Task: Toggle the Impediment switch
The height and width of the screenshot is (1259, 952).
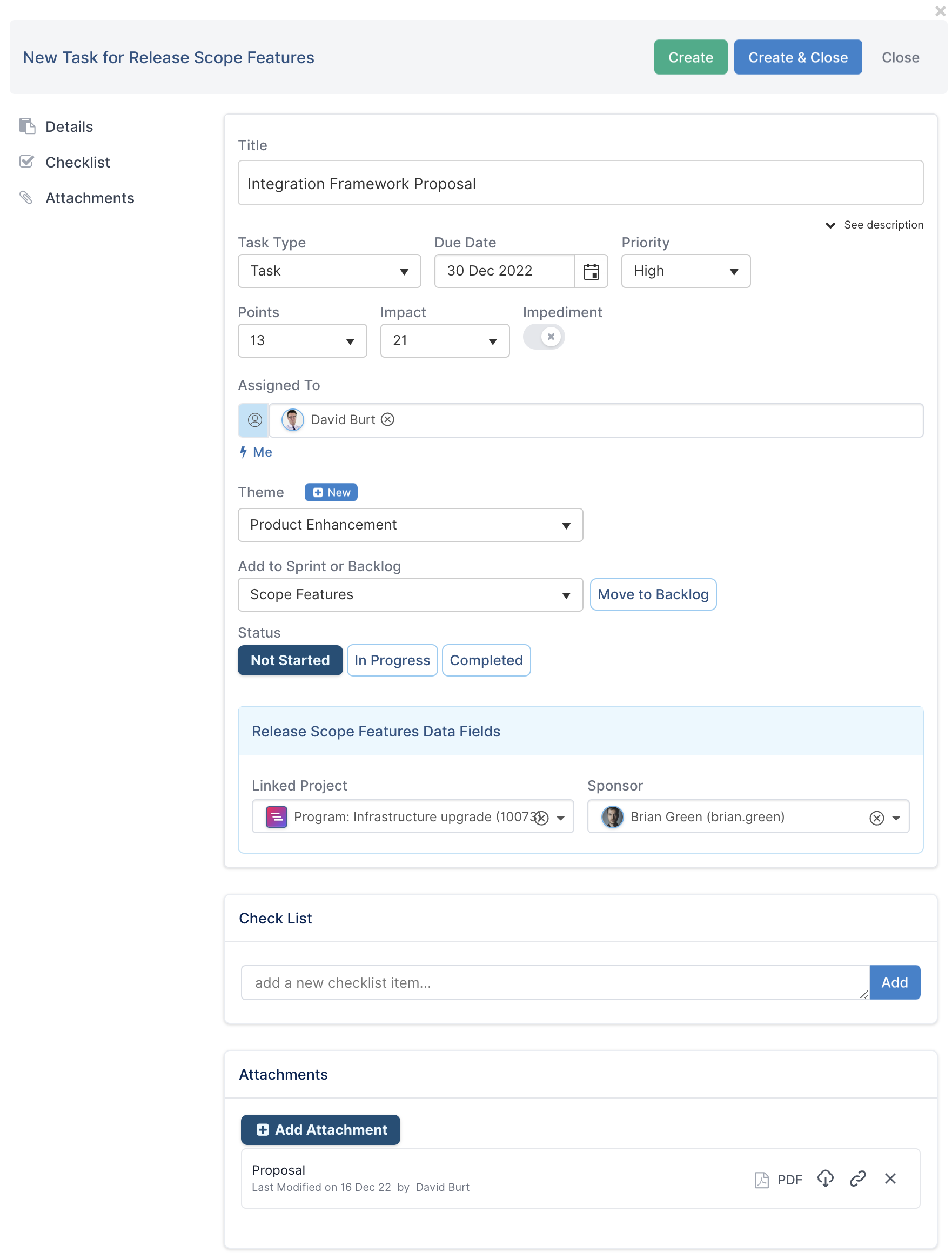Action: click(544, 337)
